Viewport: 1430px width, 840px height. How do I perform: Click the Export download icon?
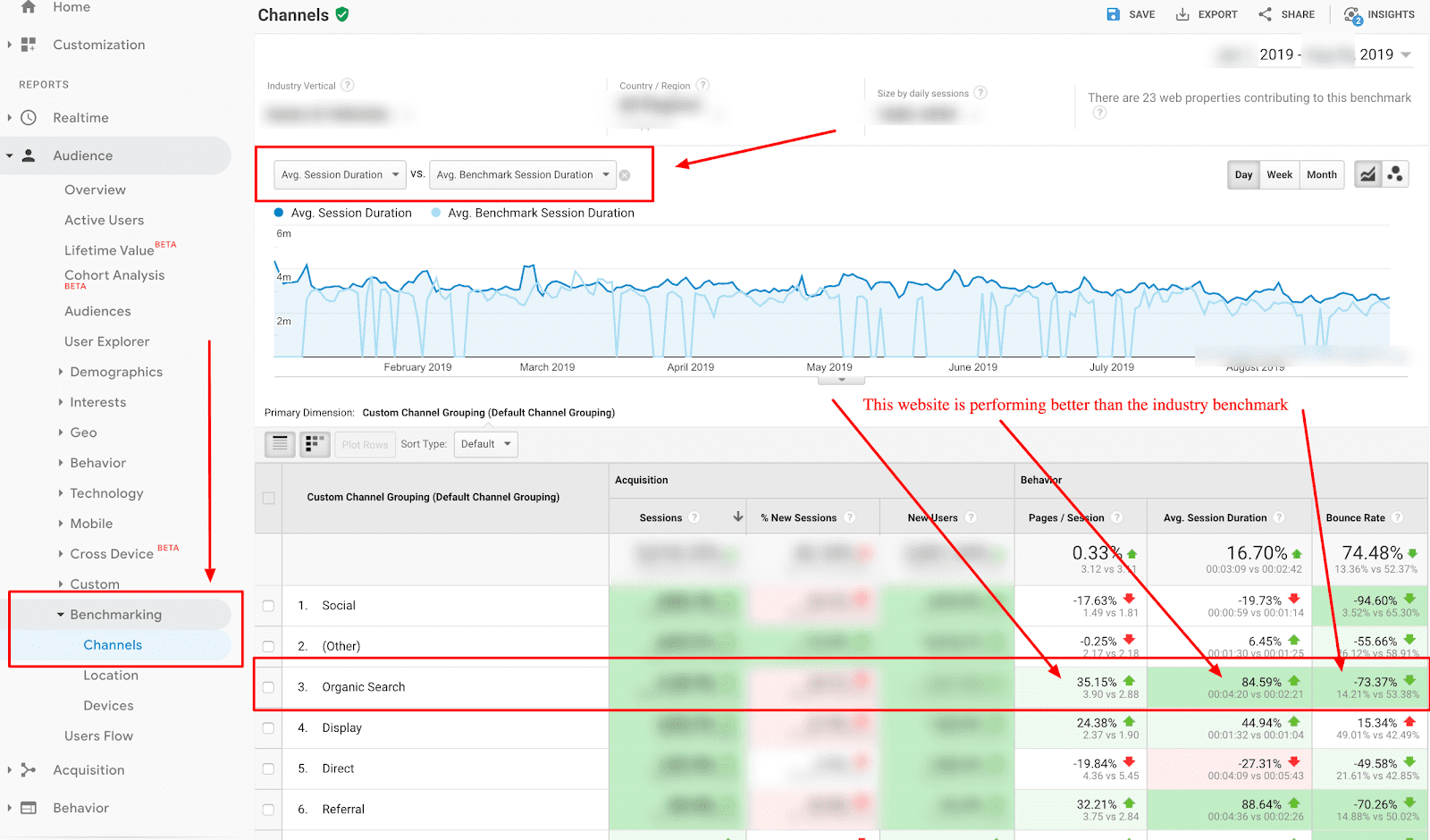coord(1182,14)
